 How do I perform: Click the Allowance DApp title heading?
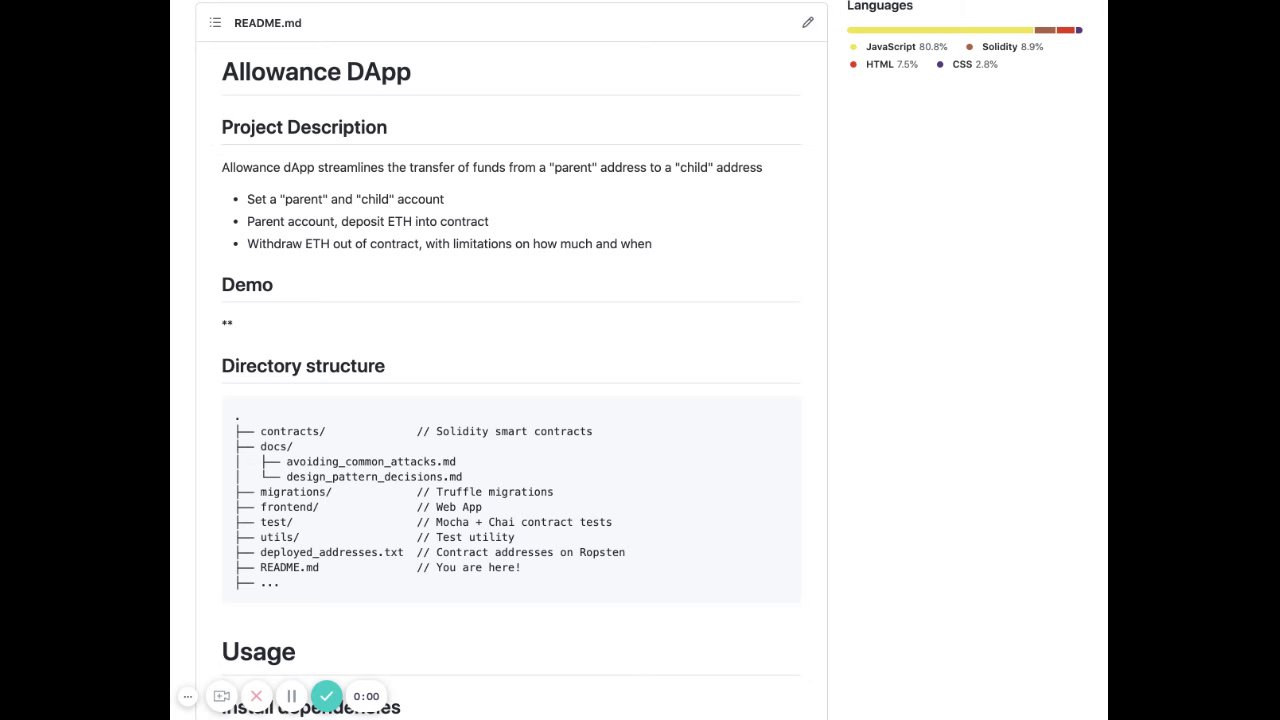point(316,72)
